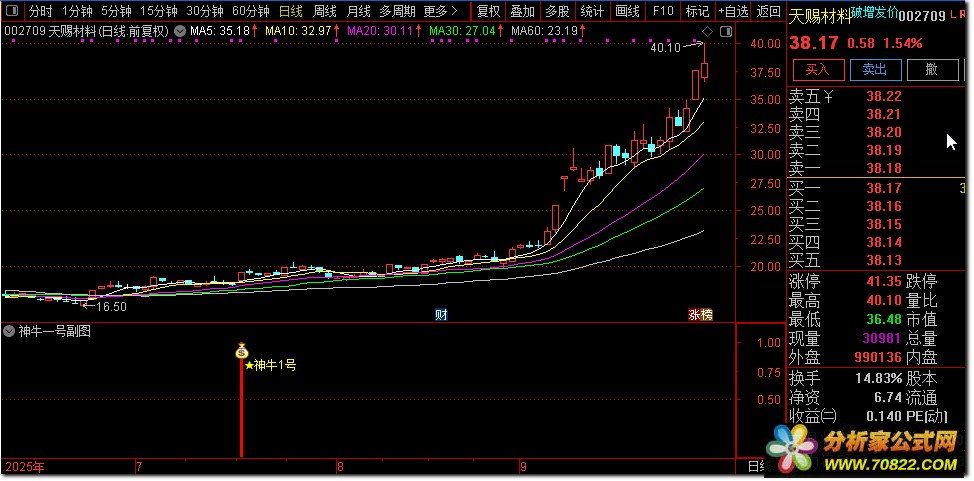Open the 更多 periods expander
The height and width of the screenshot is (481, 974).
pyautogui.click(x=441, y=12)
